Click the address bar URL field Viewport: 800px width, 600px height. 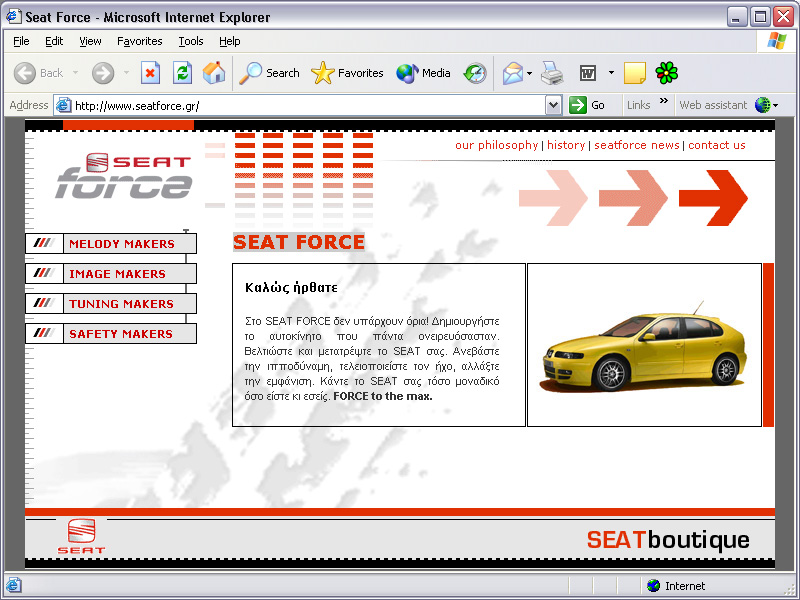pos(308,105)
